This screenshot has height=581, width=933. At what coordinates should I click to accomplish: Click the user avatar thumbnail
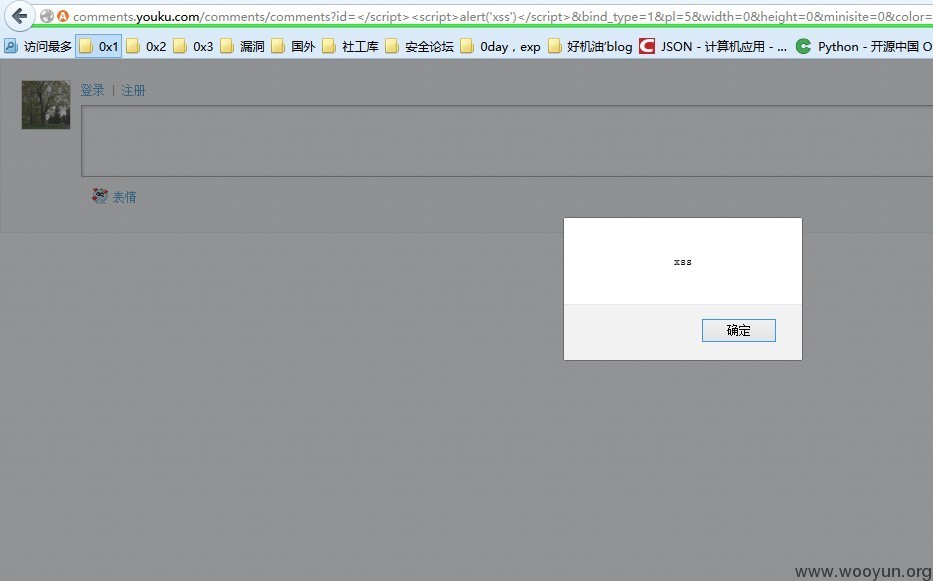click(46, 105)
